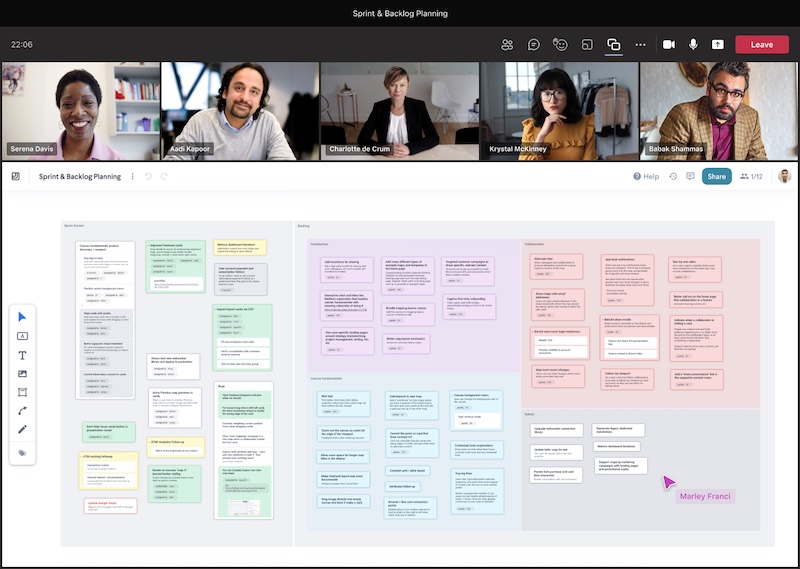Select the Better copy/paste mechanics card
Viewport: 800px width, 569px height.
[406, 343]
